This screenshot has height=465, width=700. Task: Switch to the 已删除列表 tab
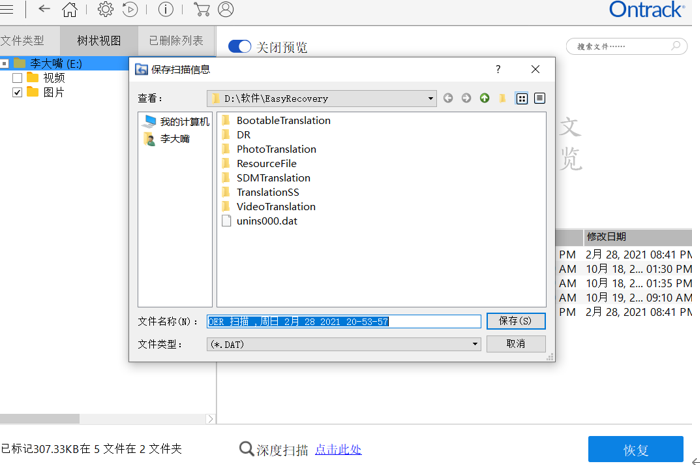click(176, 41)
